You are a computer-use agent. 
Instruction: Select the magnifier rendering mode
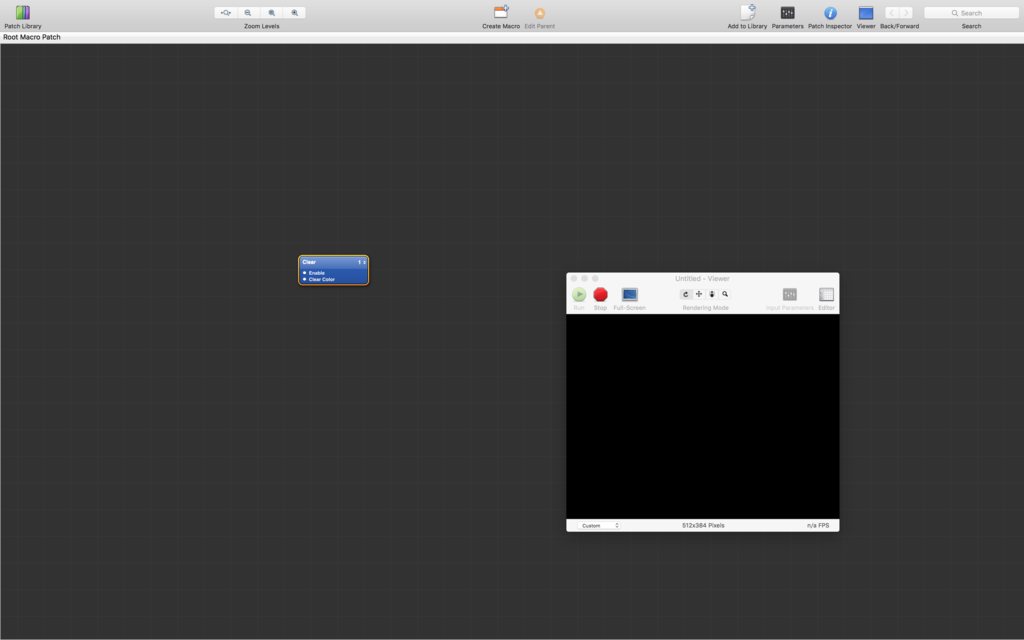tap(725, 295)
